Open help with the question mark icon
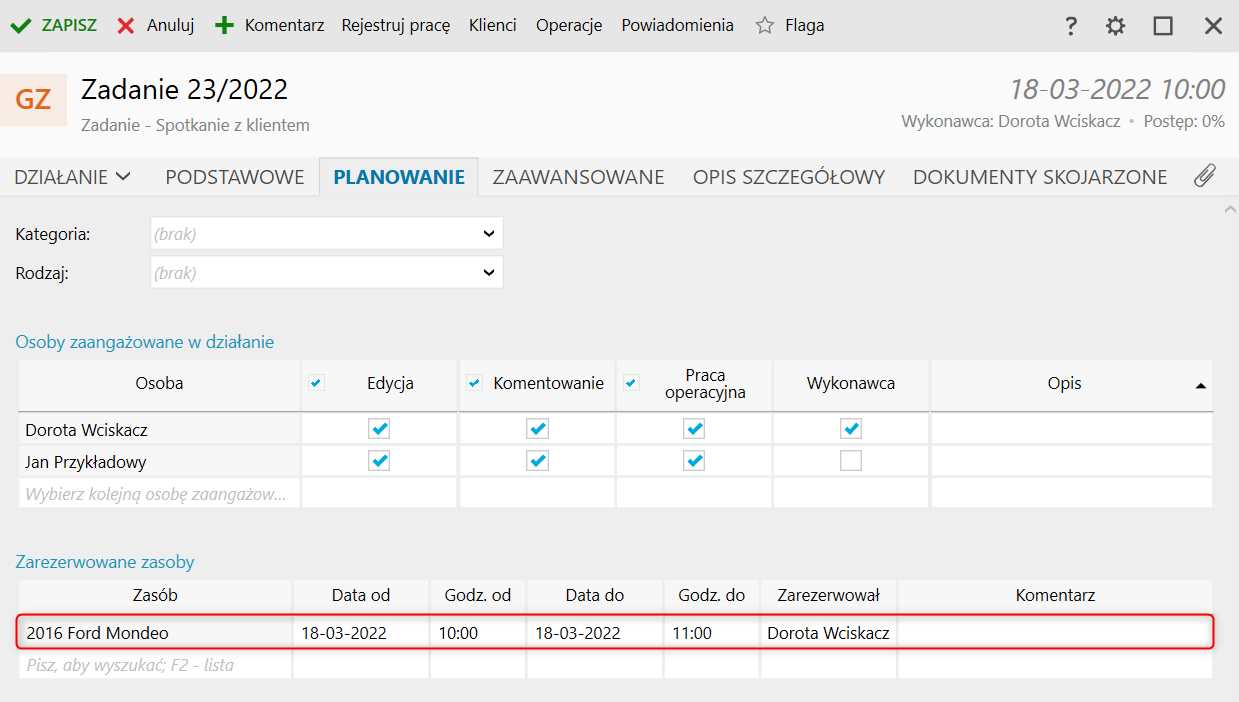Viewport: 1239px width, 702px height. point(1071,26)
